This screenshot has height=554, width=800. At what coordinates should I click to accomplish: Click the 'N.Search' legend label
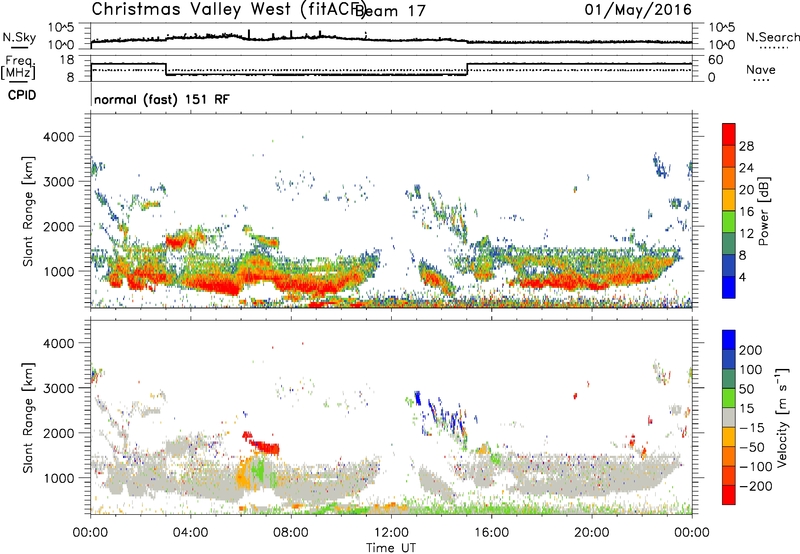click(x=772, y=37)
